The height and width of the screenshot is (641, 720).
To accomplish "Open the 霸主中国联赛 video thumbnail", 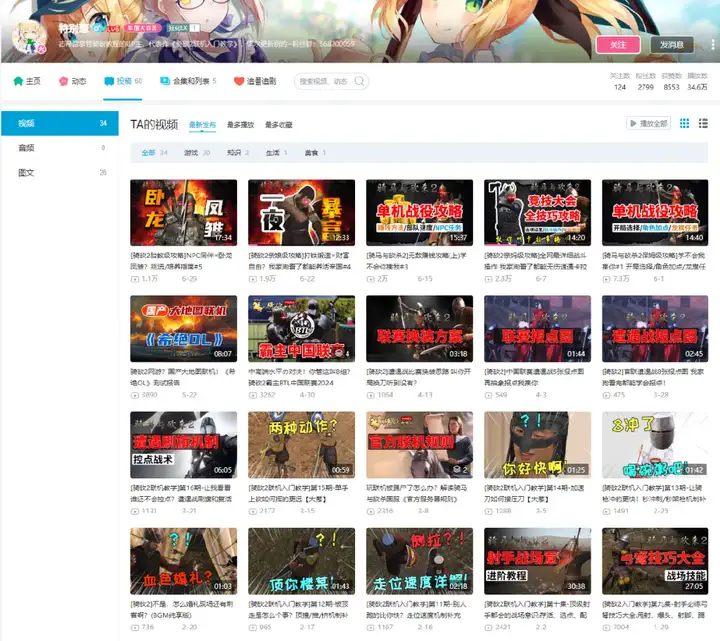I will [x=302, y=329].
